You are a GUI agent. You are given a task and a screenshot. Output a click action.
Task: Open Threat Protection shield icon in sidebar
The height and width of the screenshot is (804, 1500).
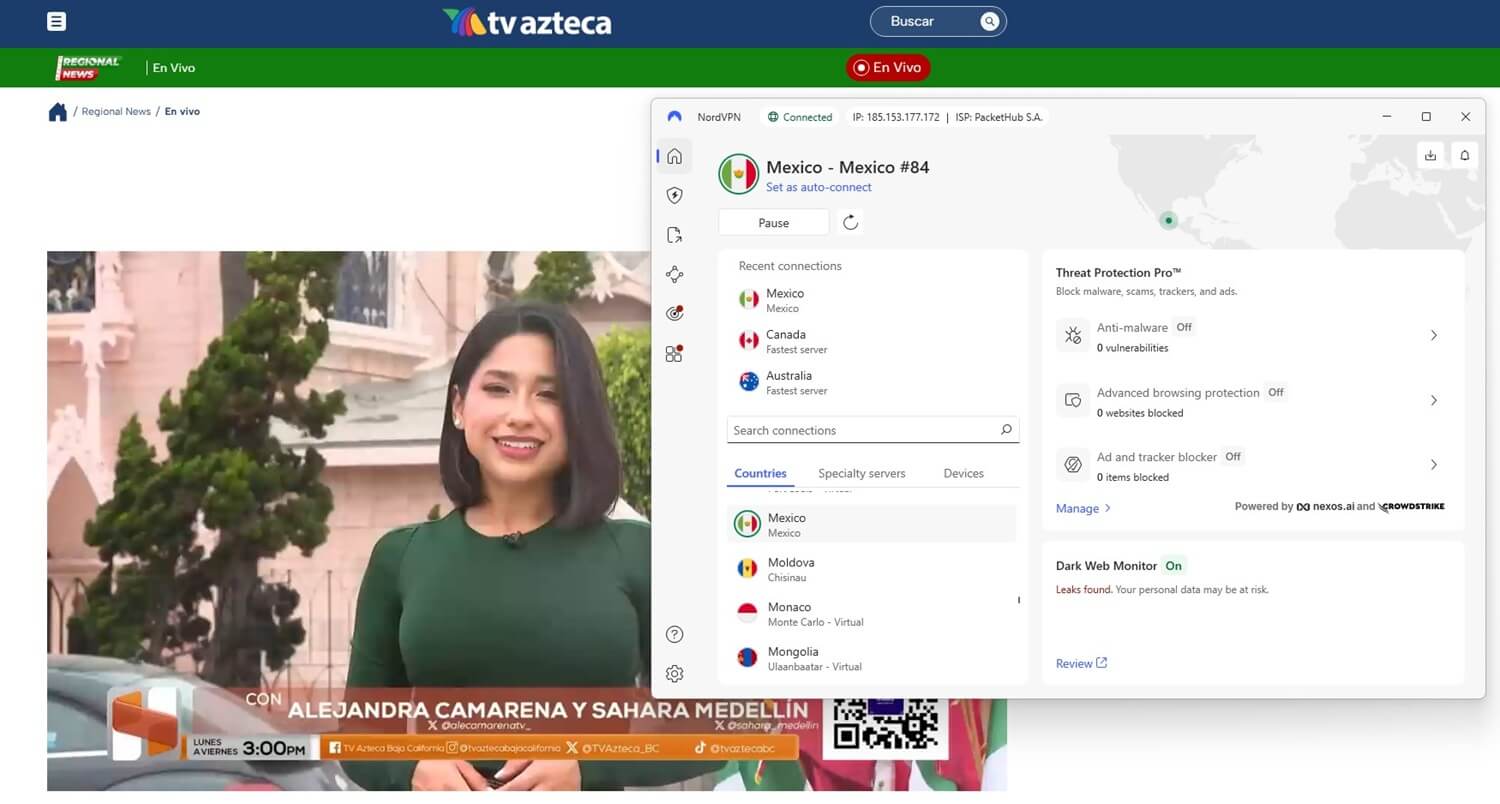coord(674,195)
